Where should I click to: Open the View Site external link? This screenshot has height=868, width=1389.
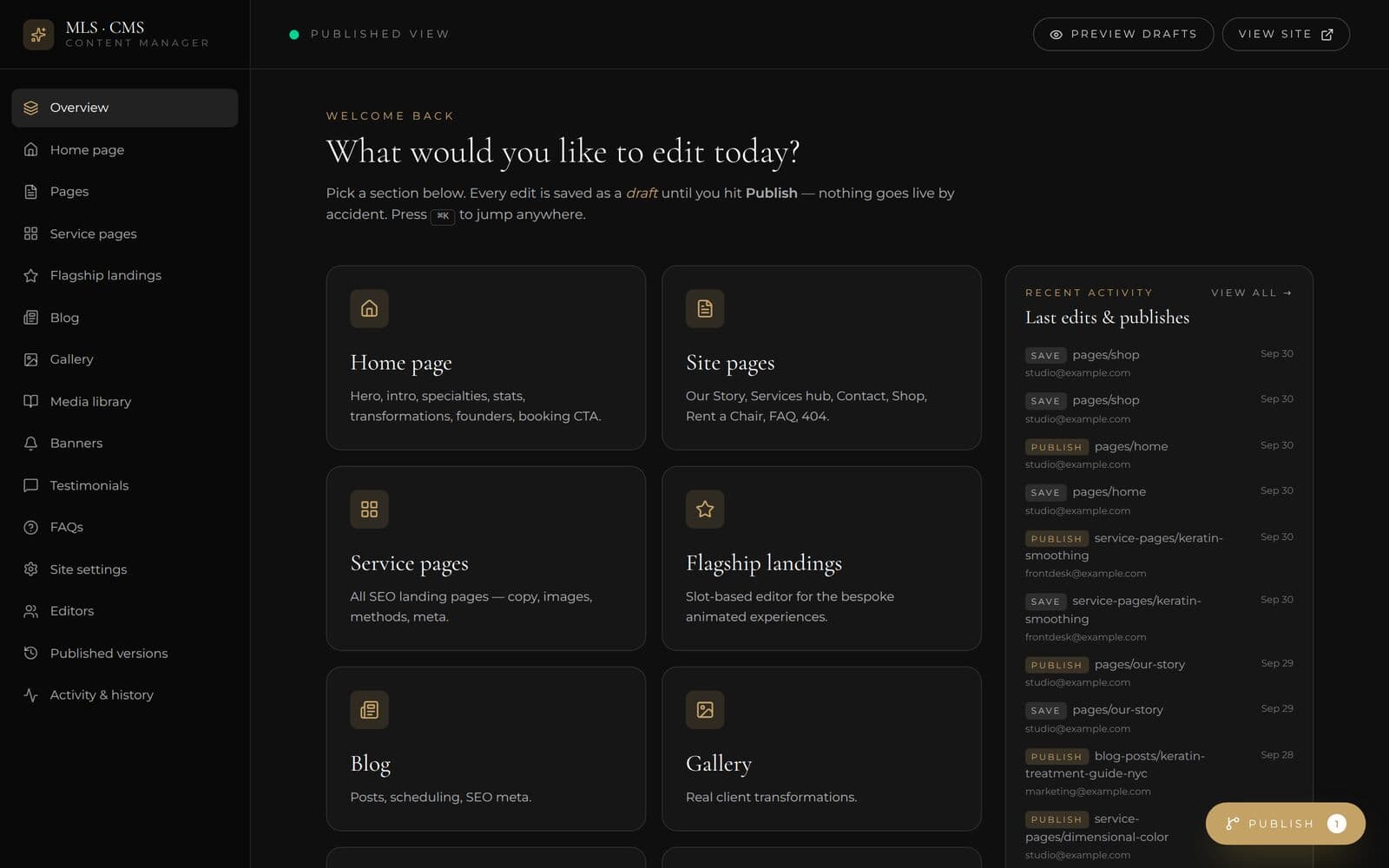tap(1286, 34)
